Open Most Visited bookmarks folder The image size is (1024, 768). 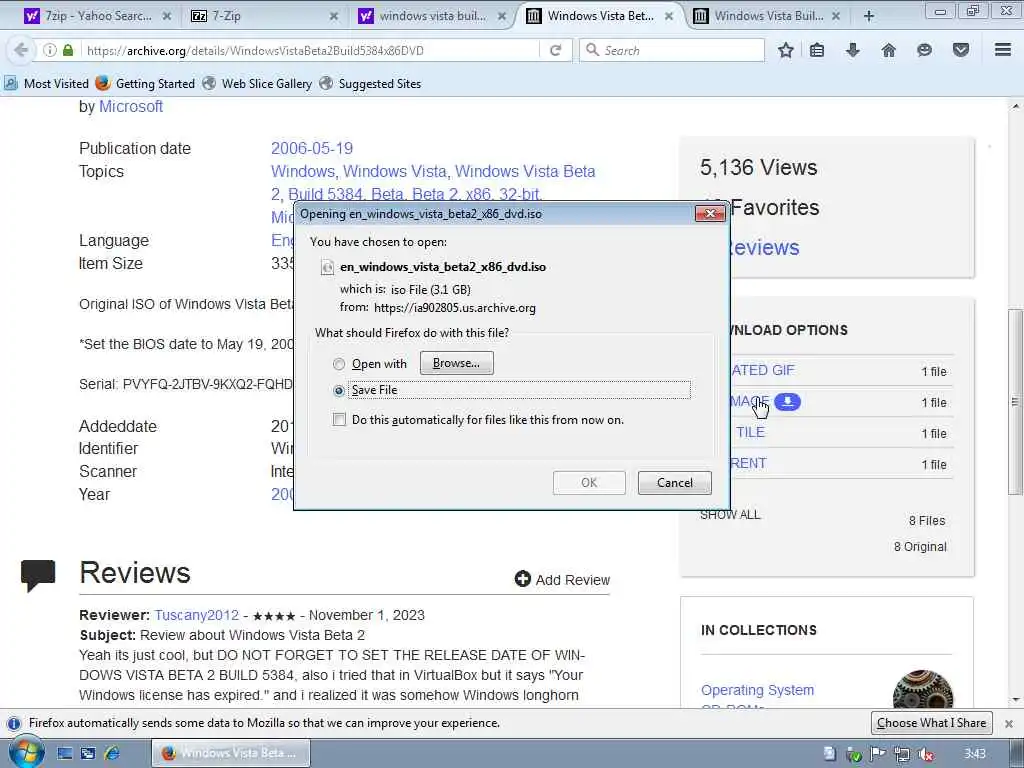click(x=46, y=84)
